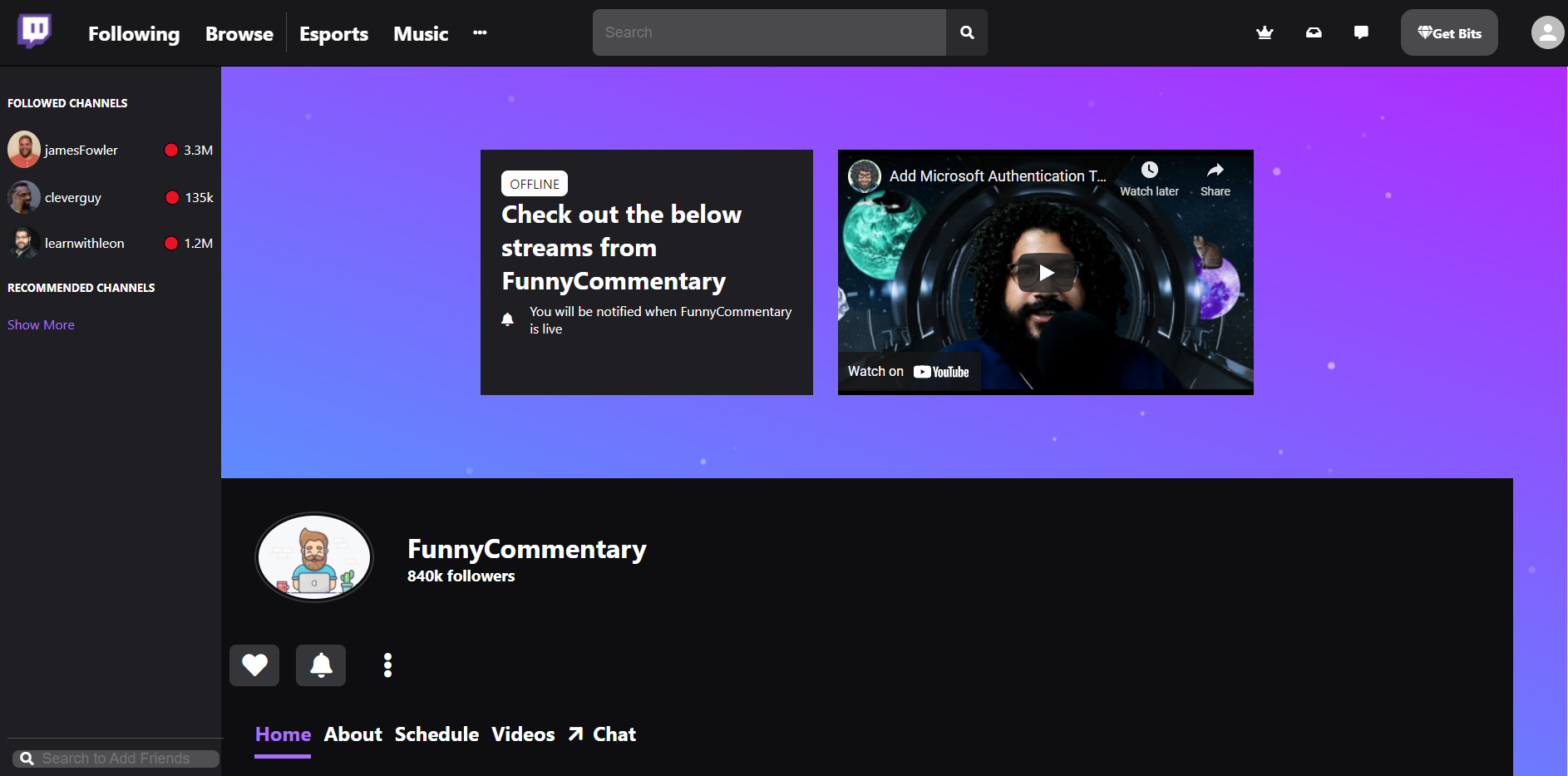Click the FOLLOWED CHANNELS heading

tap(67, 103)
